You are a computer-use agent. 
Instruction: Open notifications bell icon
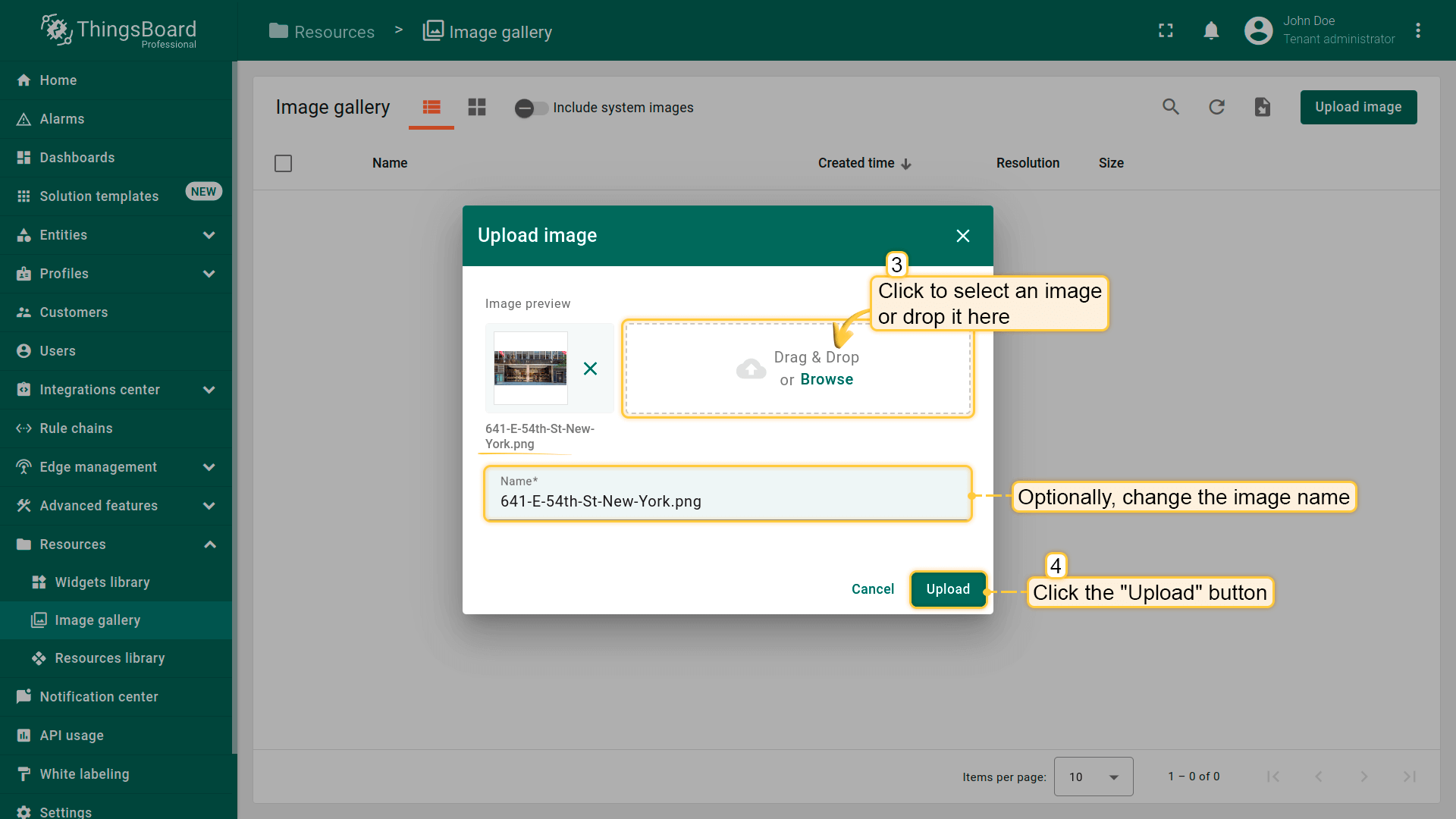pos(1211,30)
